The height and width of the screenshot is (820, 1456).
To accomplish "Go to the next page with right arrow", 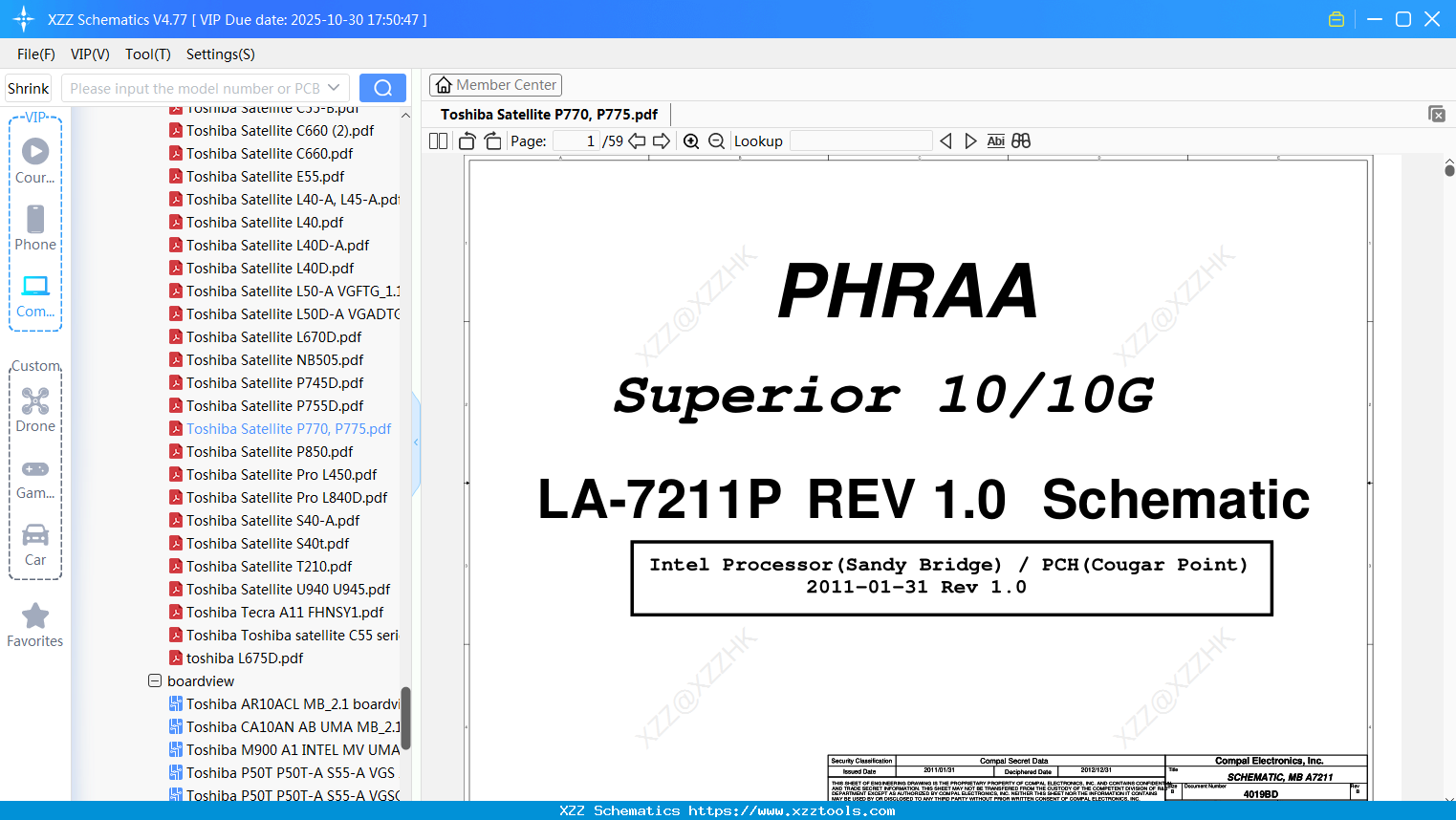I will [x=662, y=141].
